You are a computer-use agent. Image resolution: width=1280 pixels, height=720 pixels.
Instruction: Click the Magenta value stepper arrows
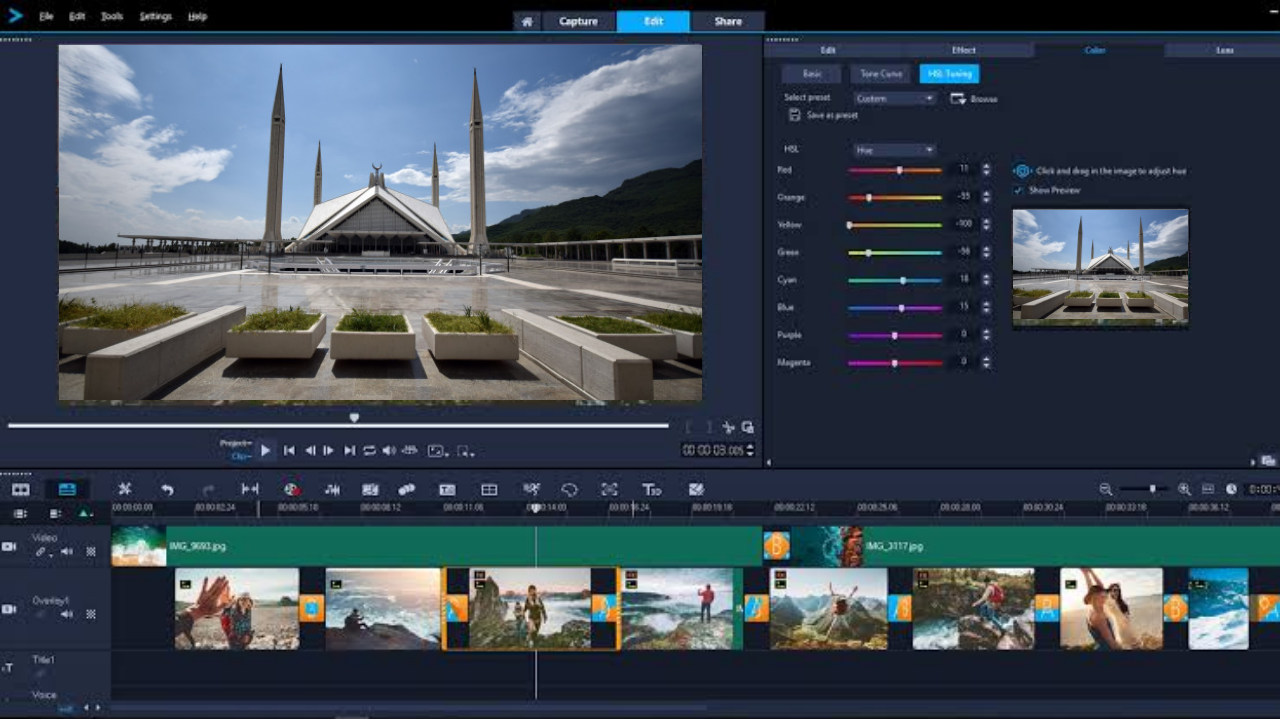986,362
